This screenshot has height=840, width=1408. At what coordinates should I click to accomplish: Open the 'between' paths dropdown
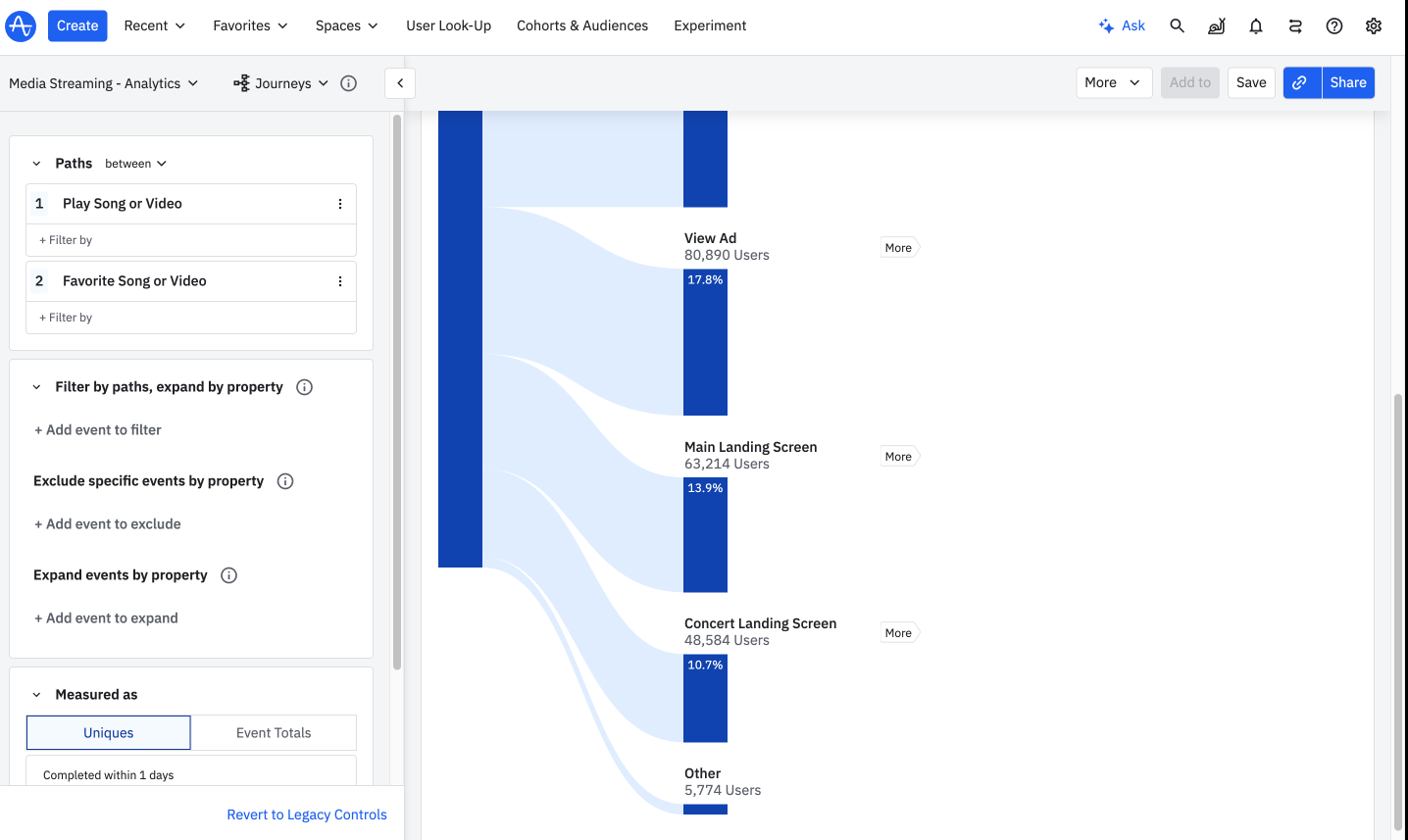click(x=135, y=164)
